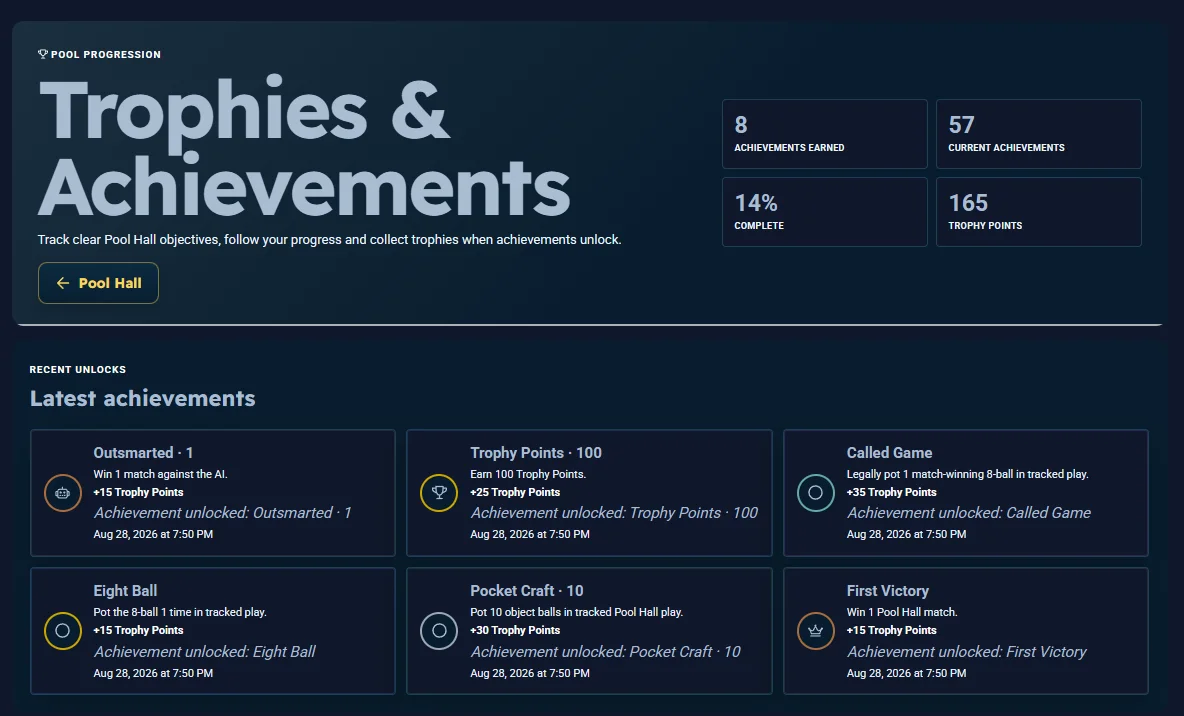Click the ring icon on Called Game card

pos(816,493)
